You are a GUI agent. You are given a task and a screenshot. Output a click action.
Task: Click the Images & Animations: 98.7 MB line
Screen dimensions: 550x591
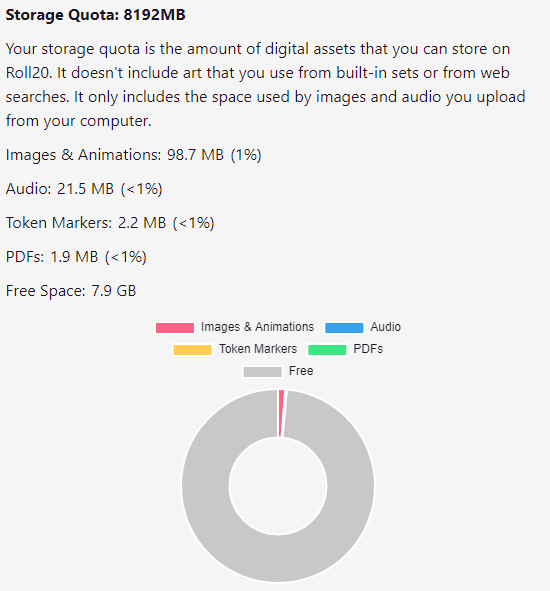[x=133, y=155]
